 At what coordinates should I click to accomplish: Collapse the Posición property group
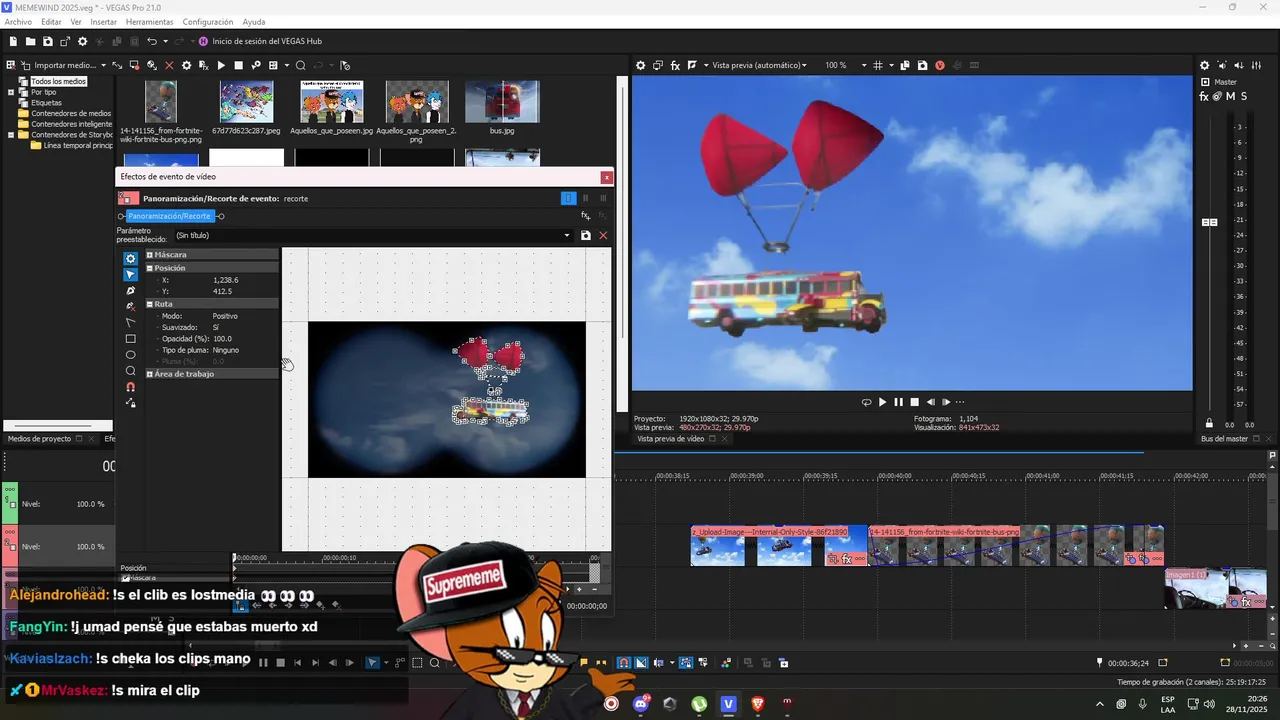point(150,268)
